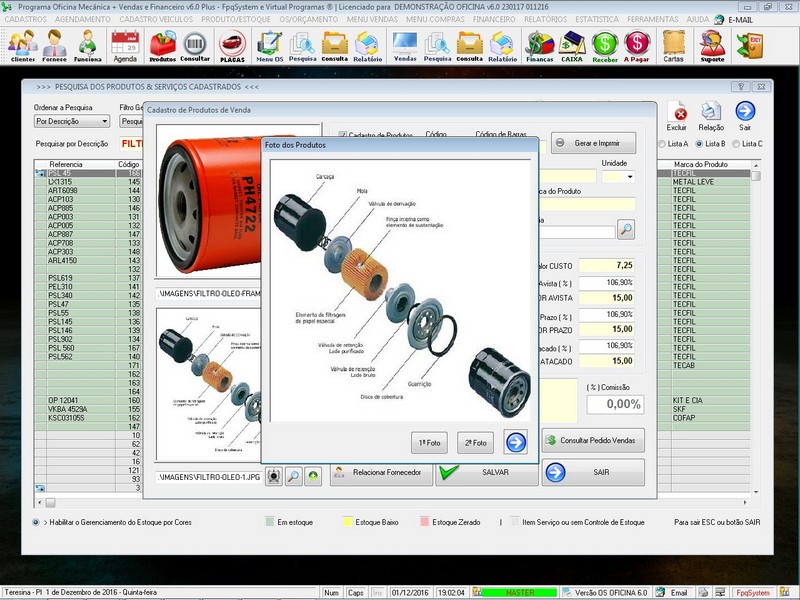Select the Lista B radio button
Screen dimensions: 800x600
click(x=699, y=144)
